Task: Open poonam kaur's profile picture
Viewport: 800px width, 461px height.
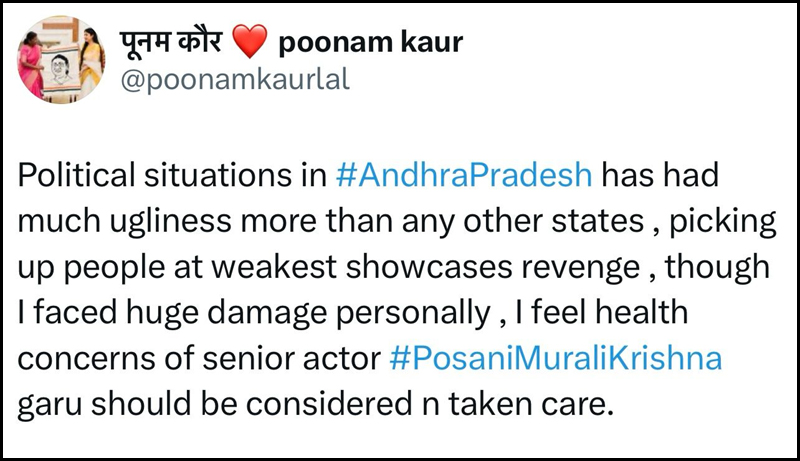Action: pos(61,60)
